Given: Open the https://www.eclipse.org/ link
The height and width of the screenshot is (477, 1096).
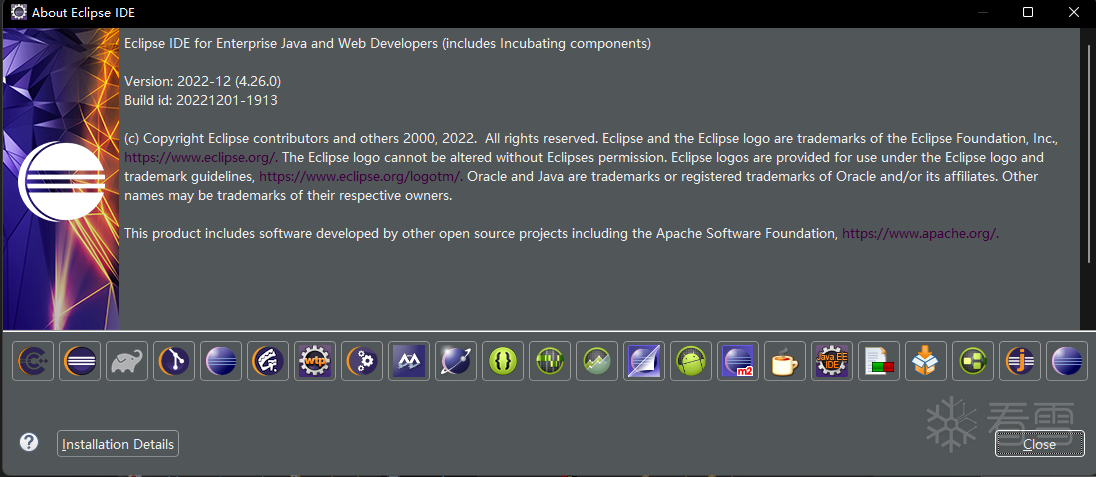Looking at the screenshot, I should click(x=201, y=157).
